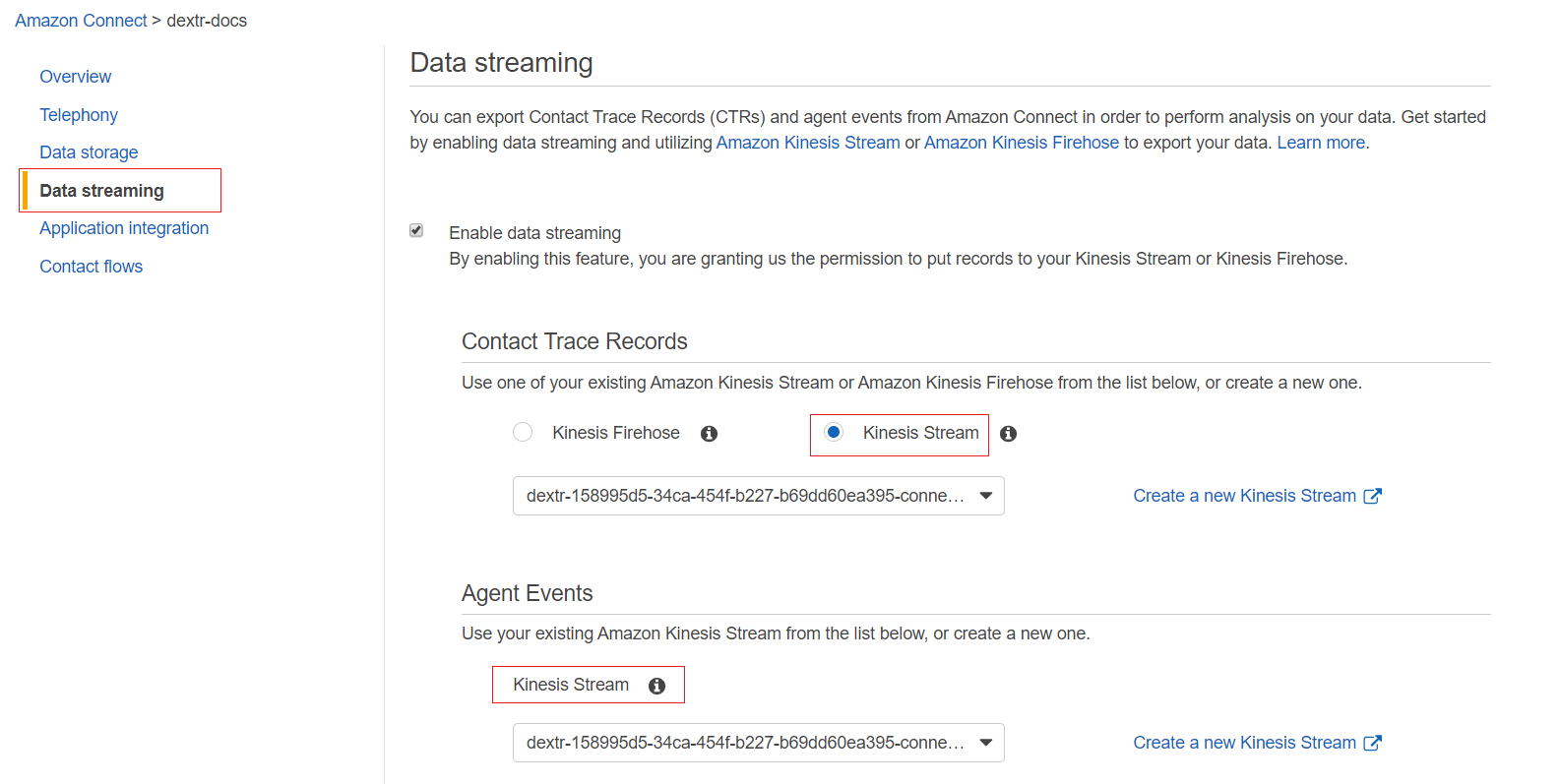Toggle the Enable data streaming checkbox
This screenshot has height=784, width=1560.
[x=416, y=230]
